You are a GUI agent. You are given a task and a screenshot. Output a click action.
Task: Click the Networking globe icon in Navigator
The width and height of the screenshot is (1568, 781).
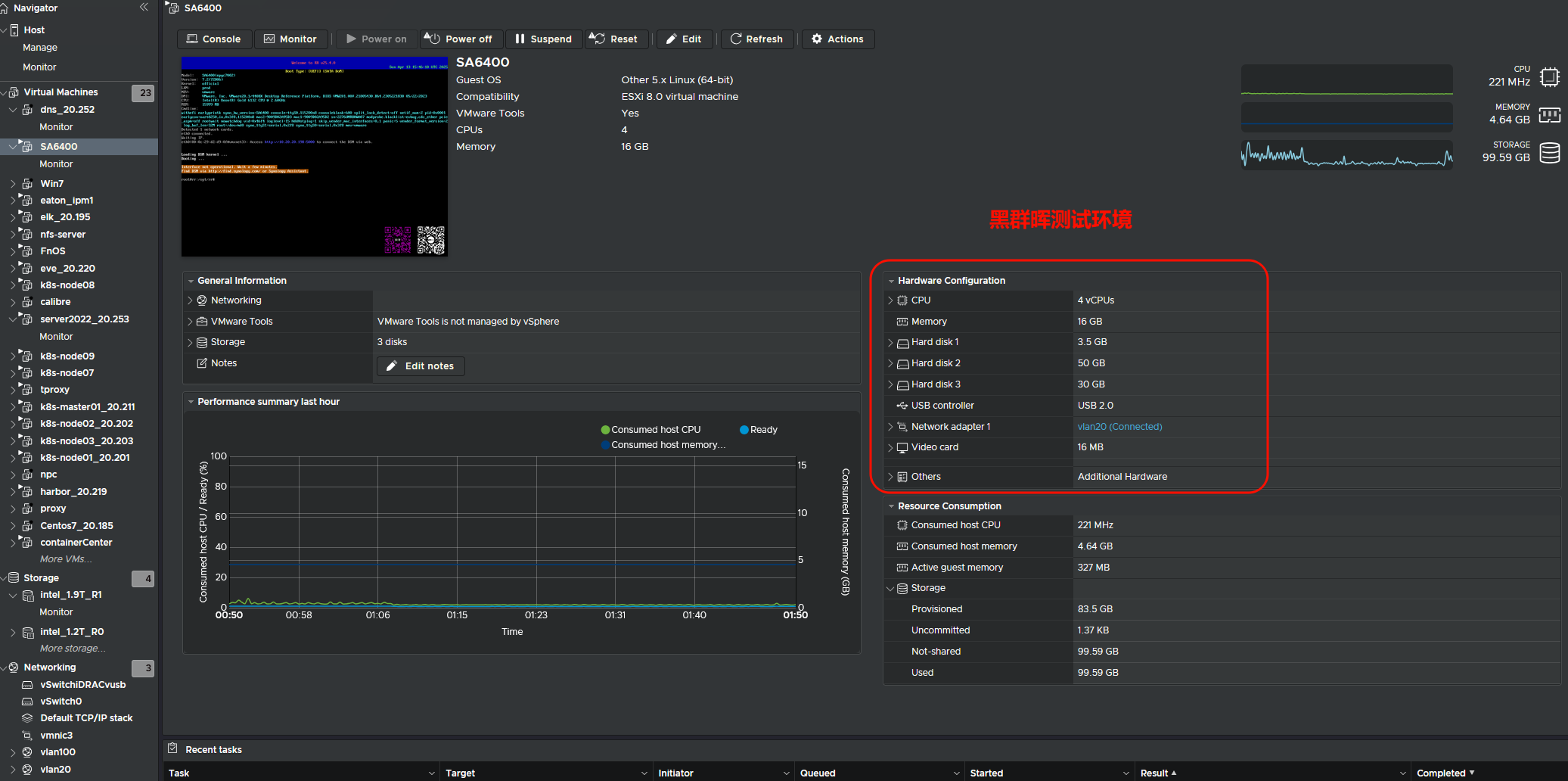click(14, 667)
